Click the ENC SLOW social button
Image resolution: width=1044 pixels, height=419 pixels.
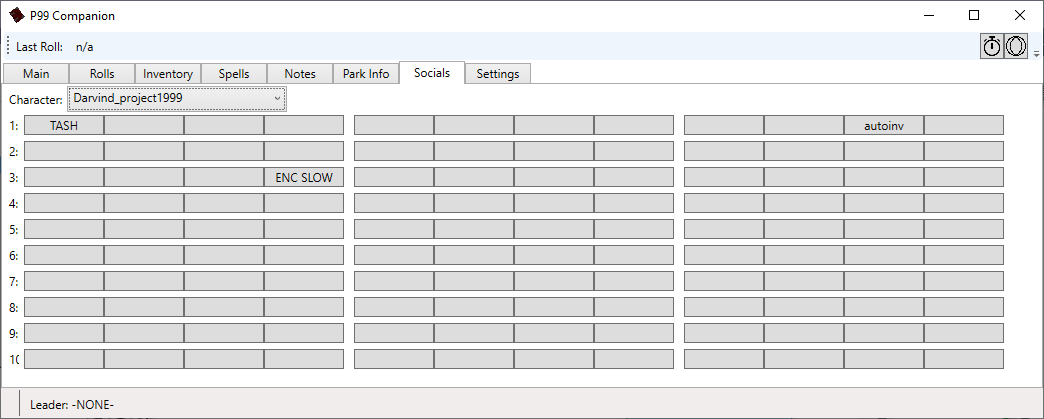click(x=304, y=177)
